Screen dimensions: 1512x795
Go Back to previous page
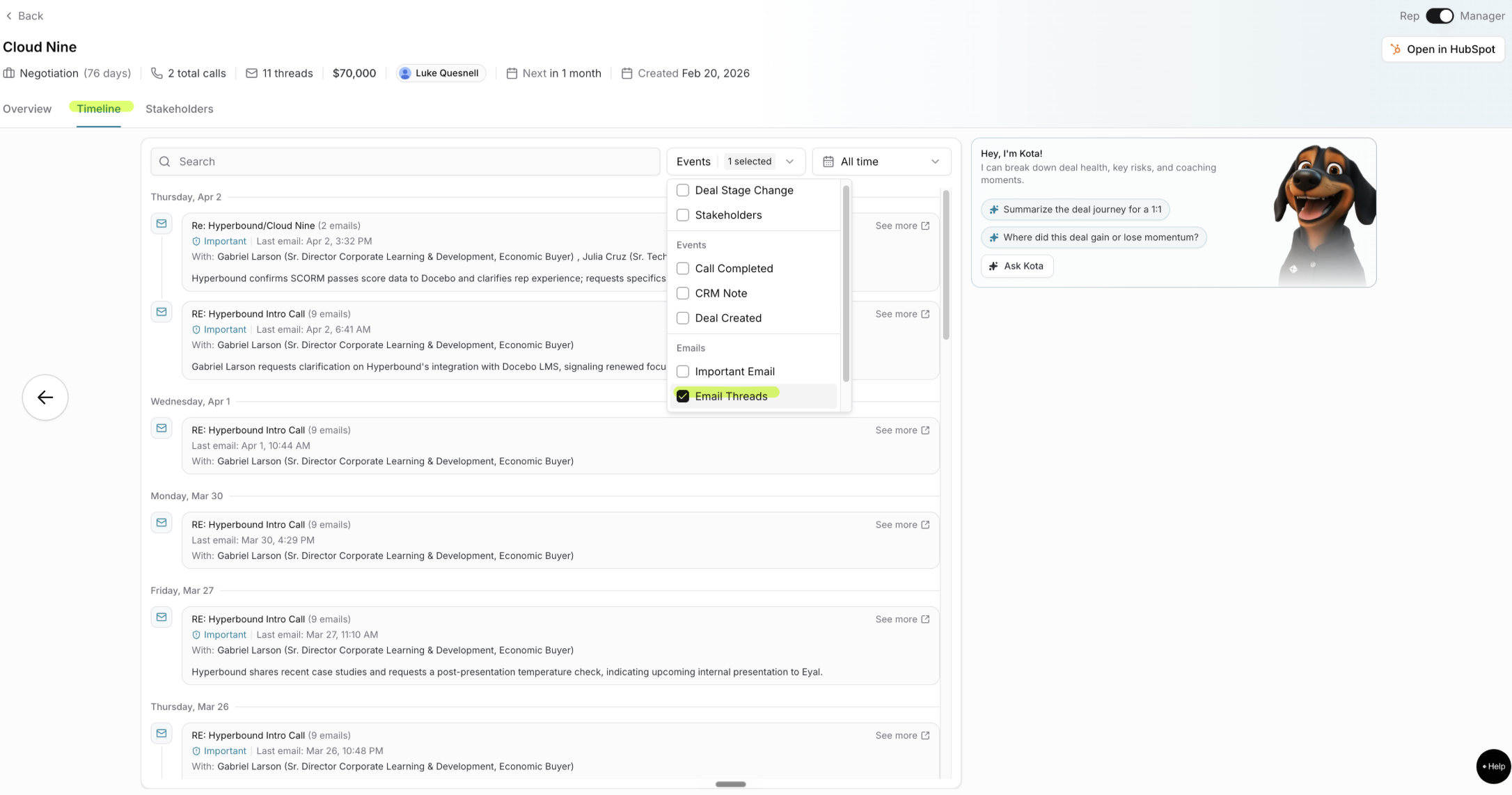click(24, 16)
